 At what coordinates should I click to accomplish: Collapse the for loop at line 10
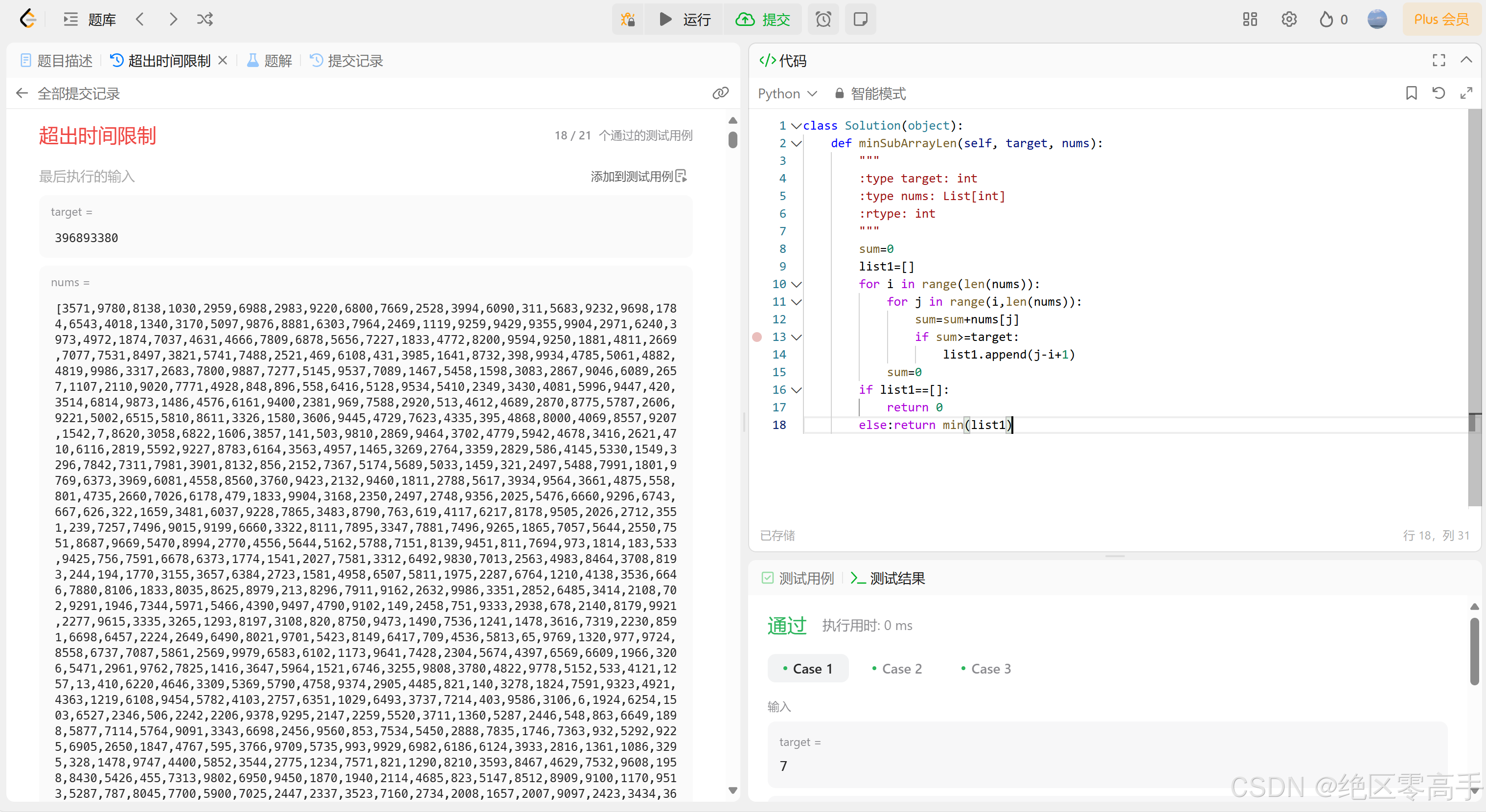pyautogui.click(x=797, y=284)
